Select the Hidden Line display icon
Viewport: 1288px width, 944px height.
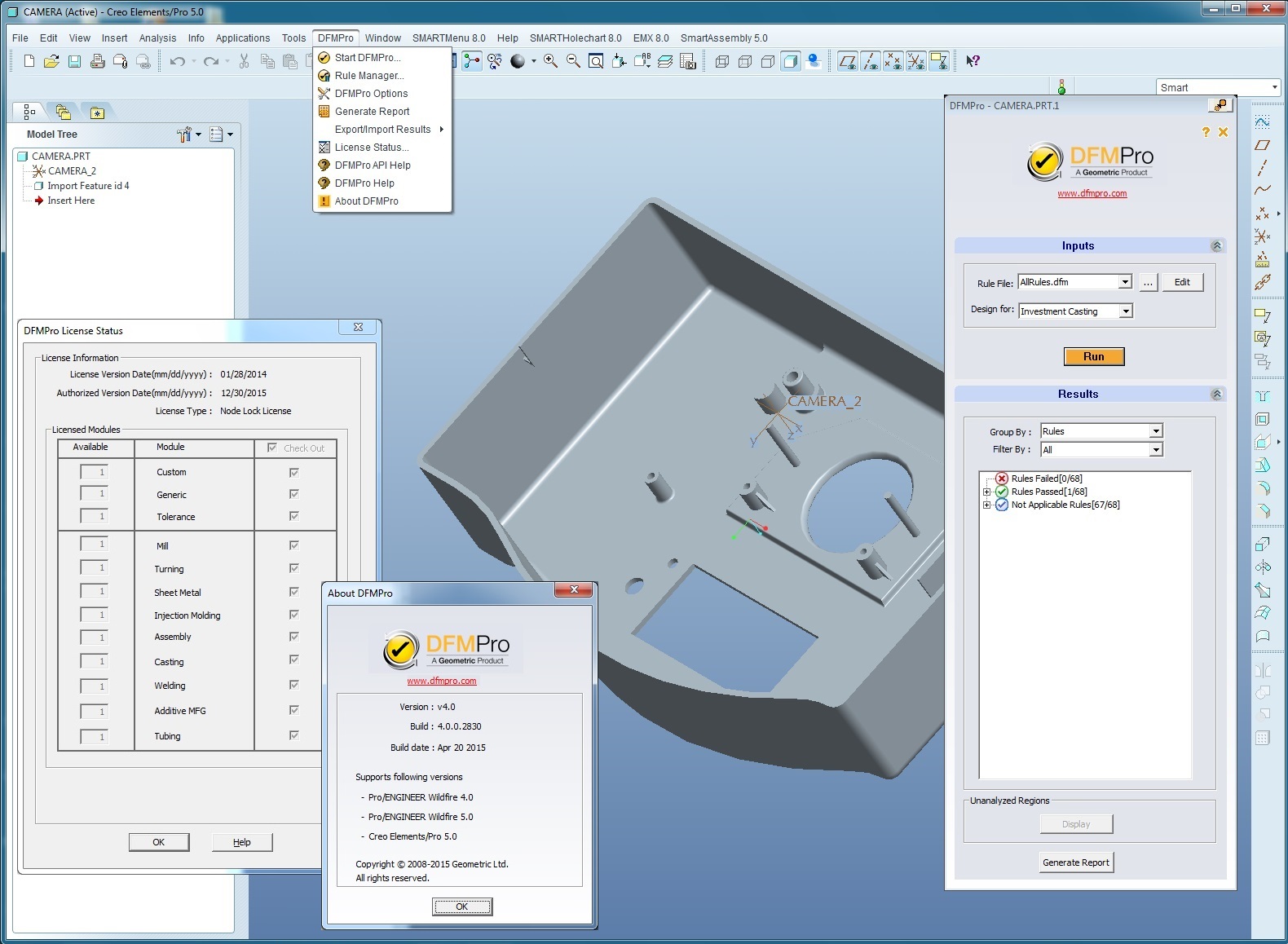[744, 61]
